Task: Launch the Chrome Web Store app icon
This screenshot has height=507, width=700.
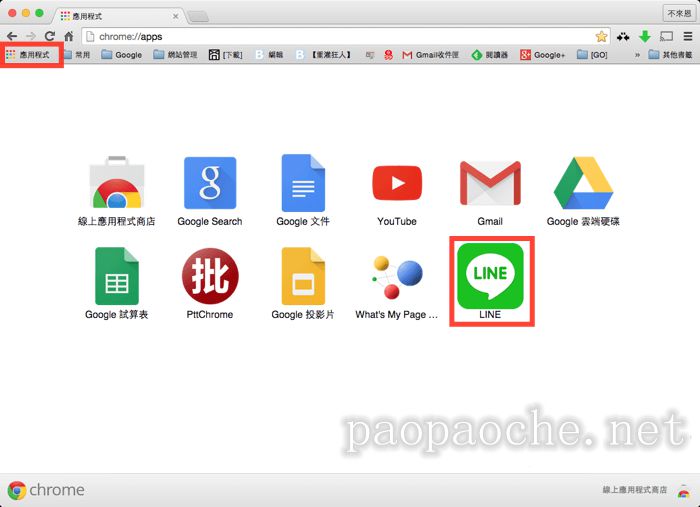Action: point(117,182)
